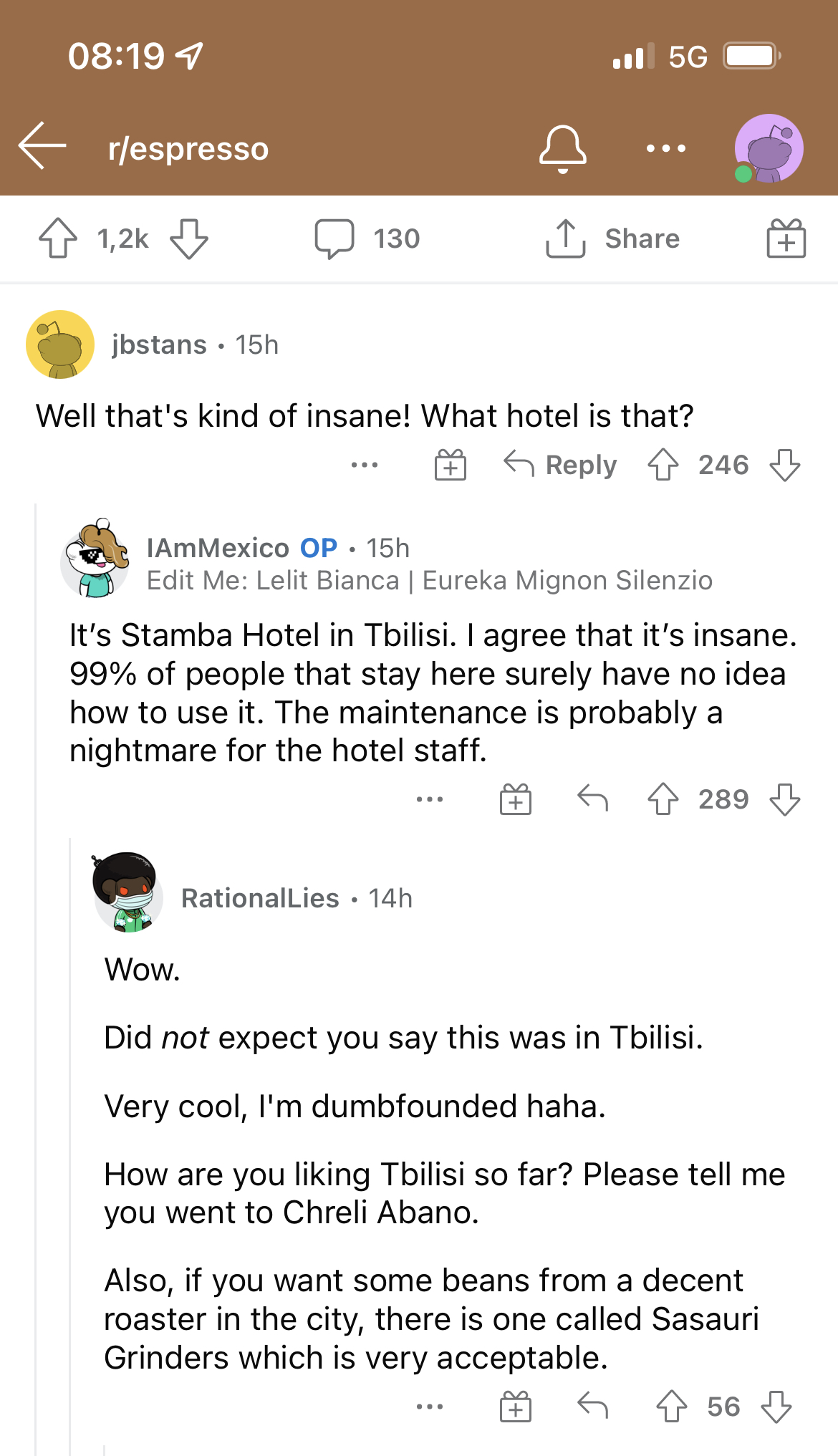The image size is (838, 1456).
Task: Award jbstans comment with gift icon
Action: click(x=451, y=465)
